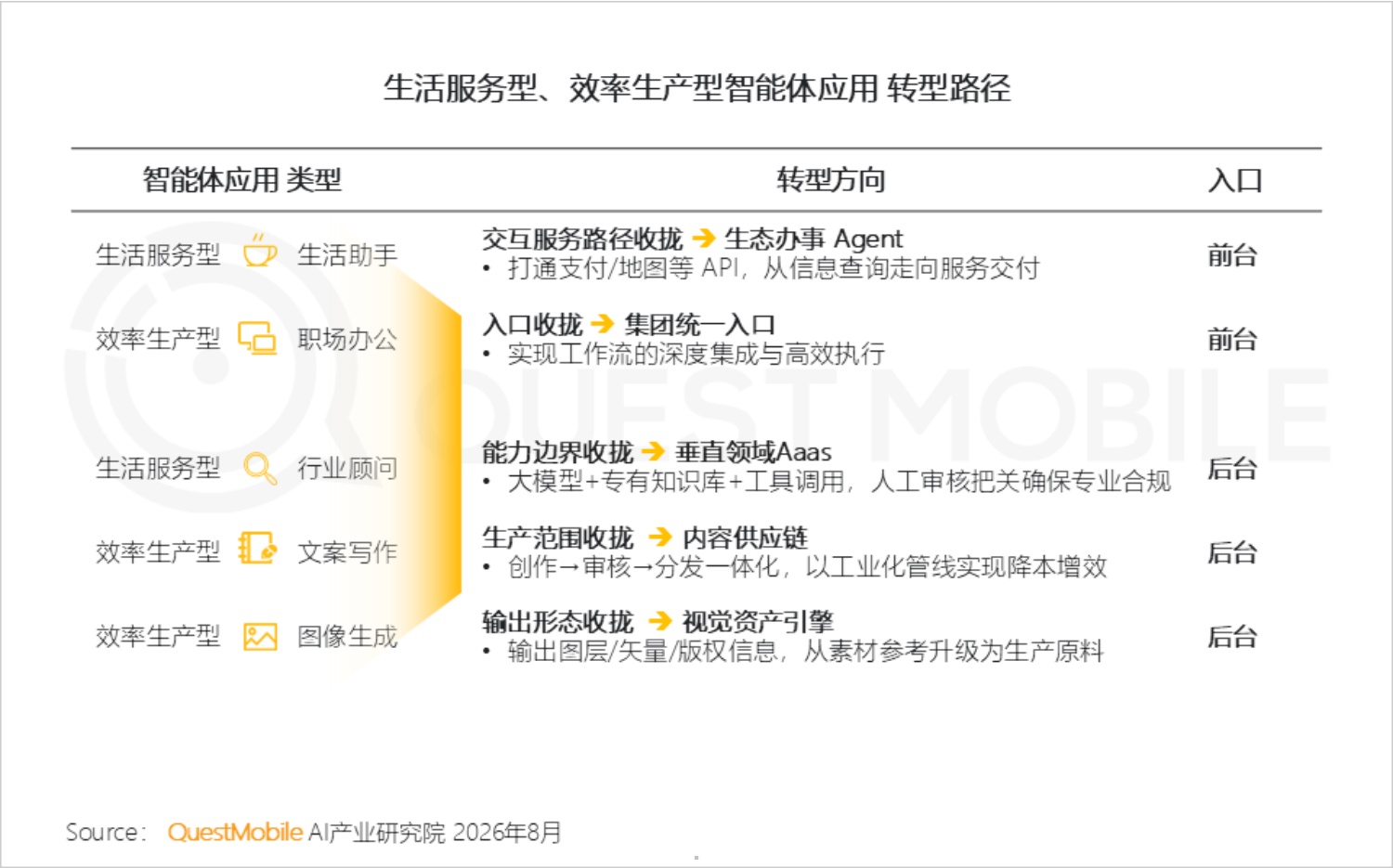This screenshot has height=868, width=1393.
Task: Click 前台 in the 职场办公 row
Action: (1232, 340)
